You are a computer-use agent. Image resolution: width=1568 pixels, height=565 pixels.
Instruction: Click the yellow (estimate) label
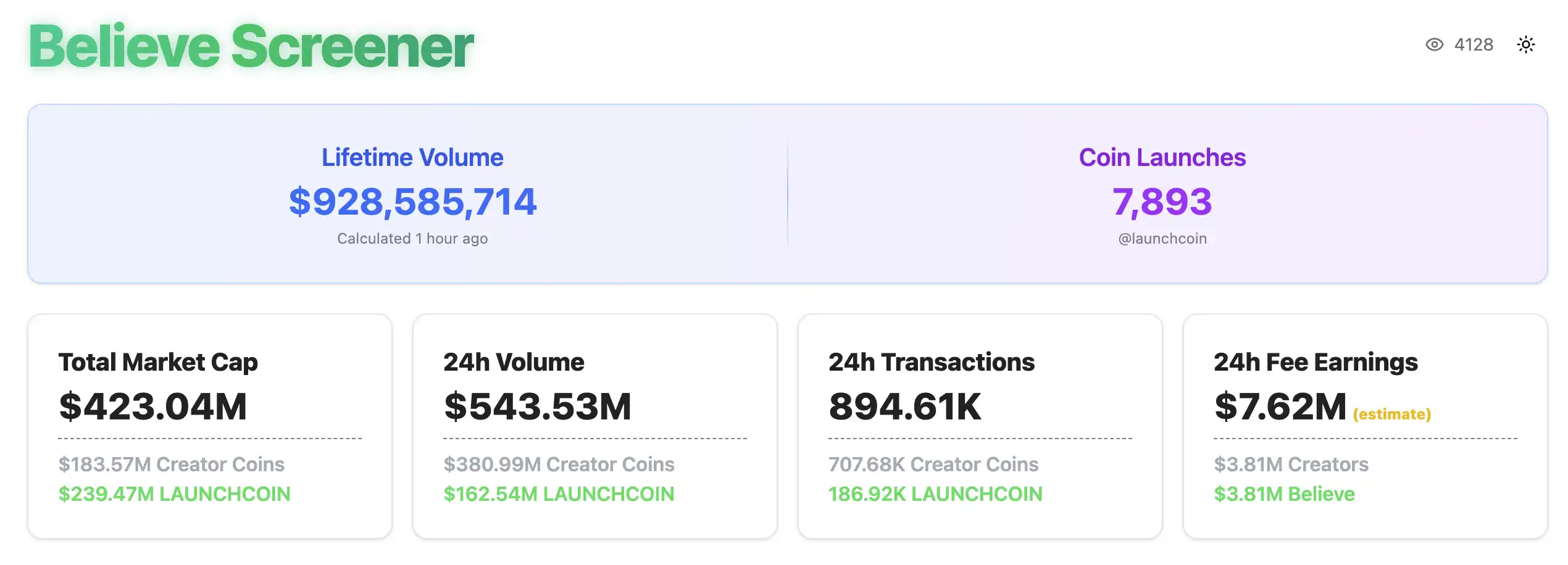[x=1391, y=414]
